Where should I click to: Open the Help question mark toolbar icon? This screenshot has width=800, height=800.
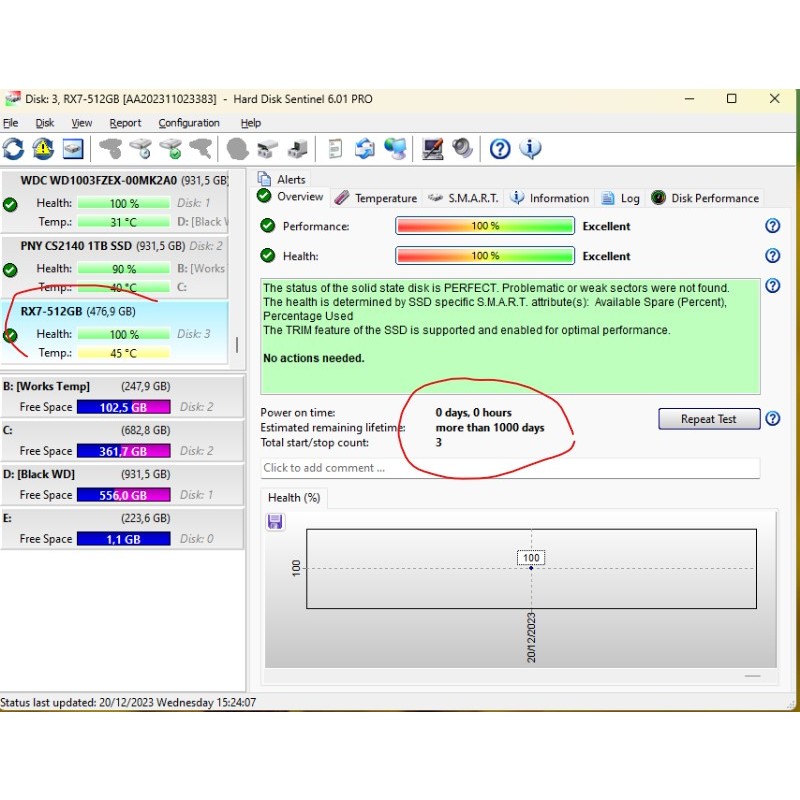500,149
